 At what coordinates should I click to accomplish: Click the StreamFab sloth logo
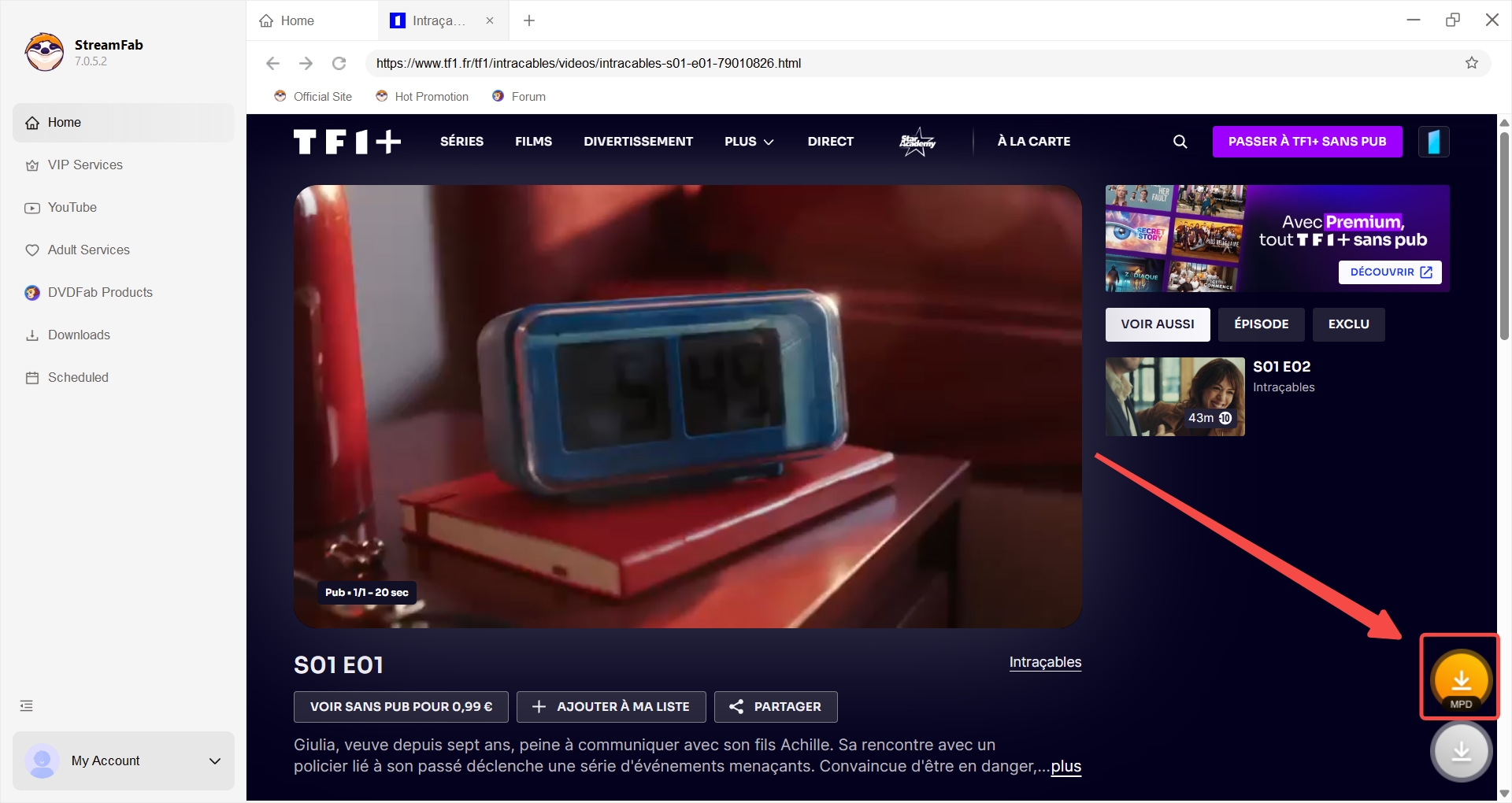(x=44, y=52)
